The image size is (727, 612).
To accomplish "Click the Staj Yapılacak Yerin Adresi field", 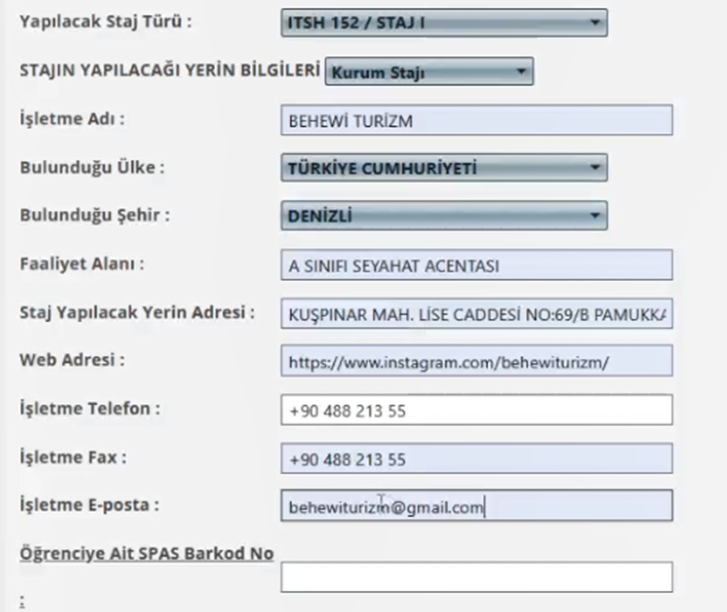I will pos(476,313).
